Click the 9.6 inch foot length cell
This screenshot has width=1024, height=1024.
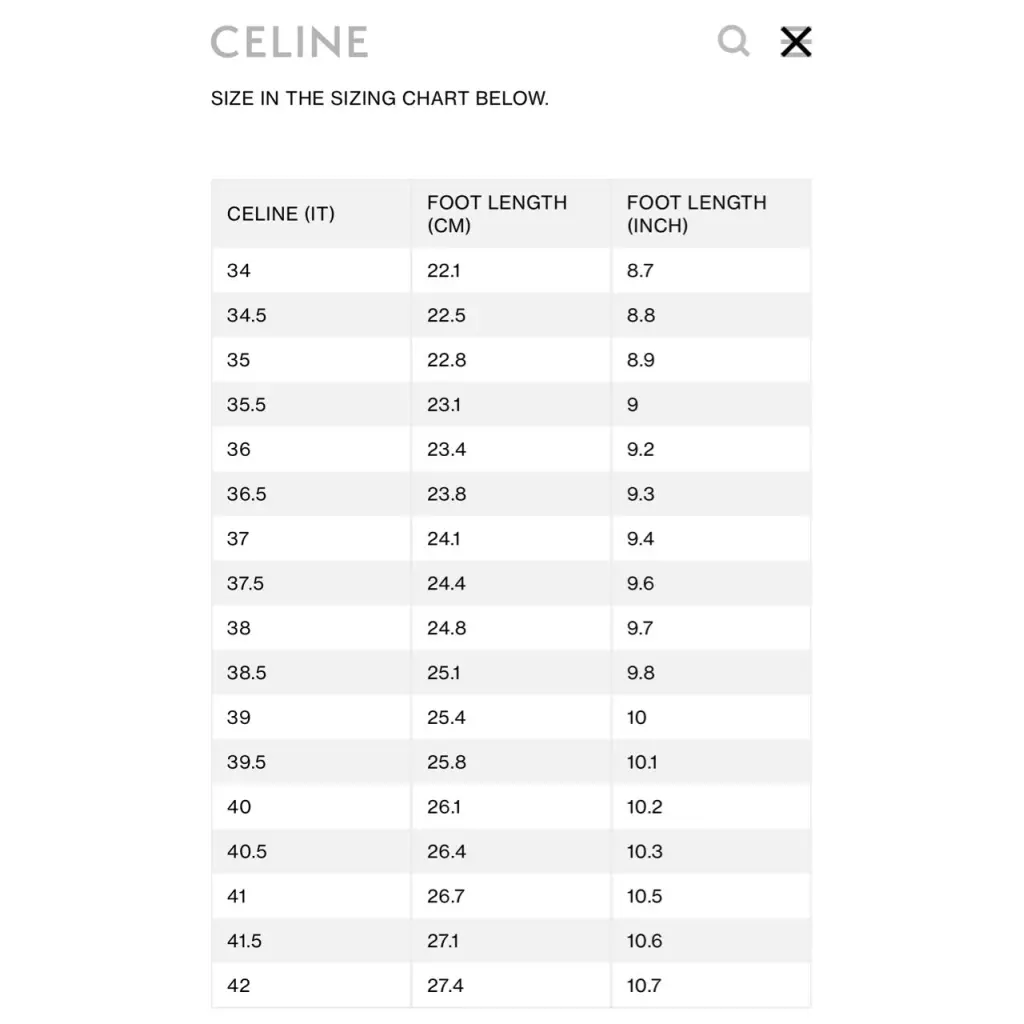click(640, 584)
